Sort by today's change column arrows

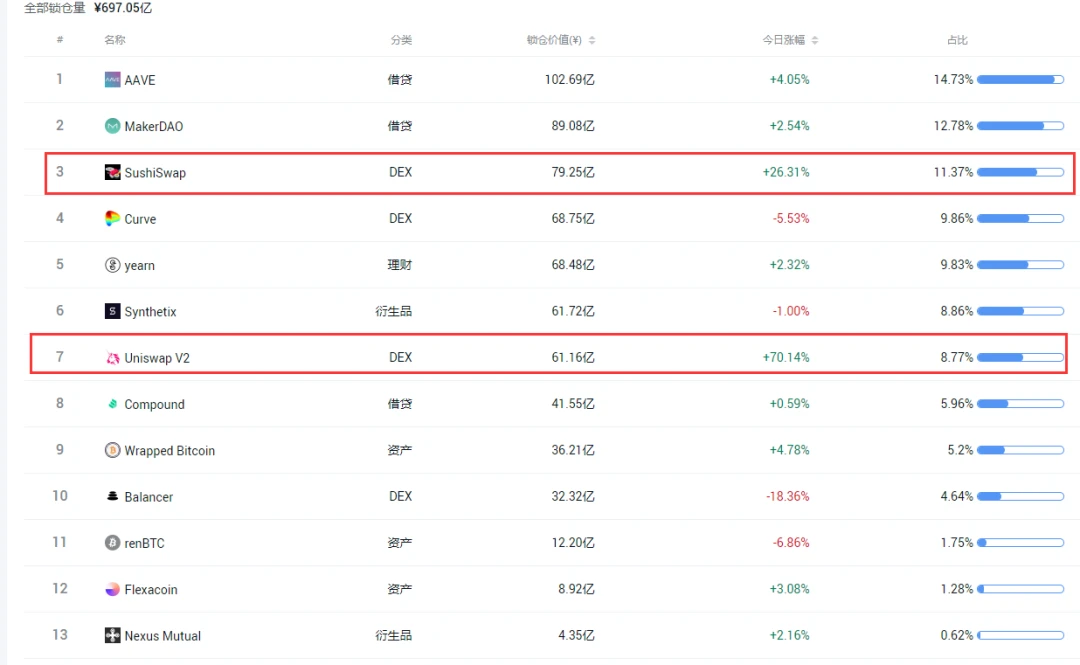pyautogui.click(x=815, y=40)
